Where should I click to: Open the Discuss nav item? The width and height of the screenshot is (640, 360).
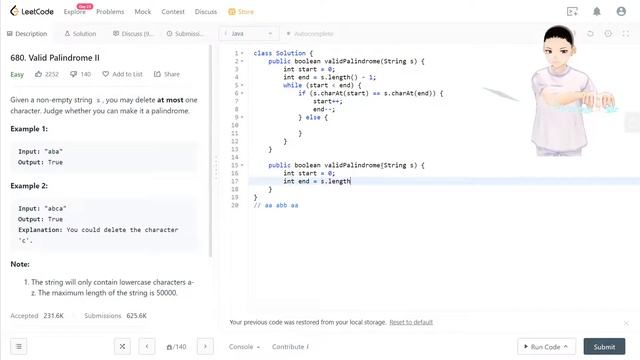pyautogui.click(x=206, y=11)
